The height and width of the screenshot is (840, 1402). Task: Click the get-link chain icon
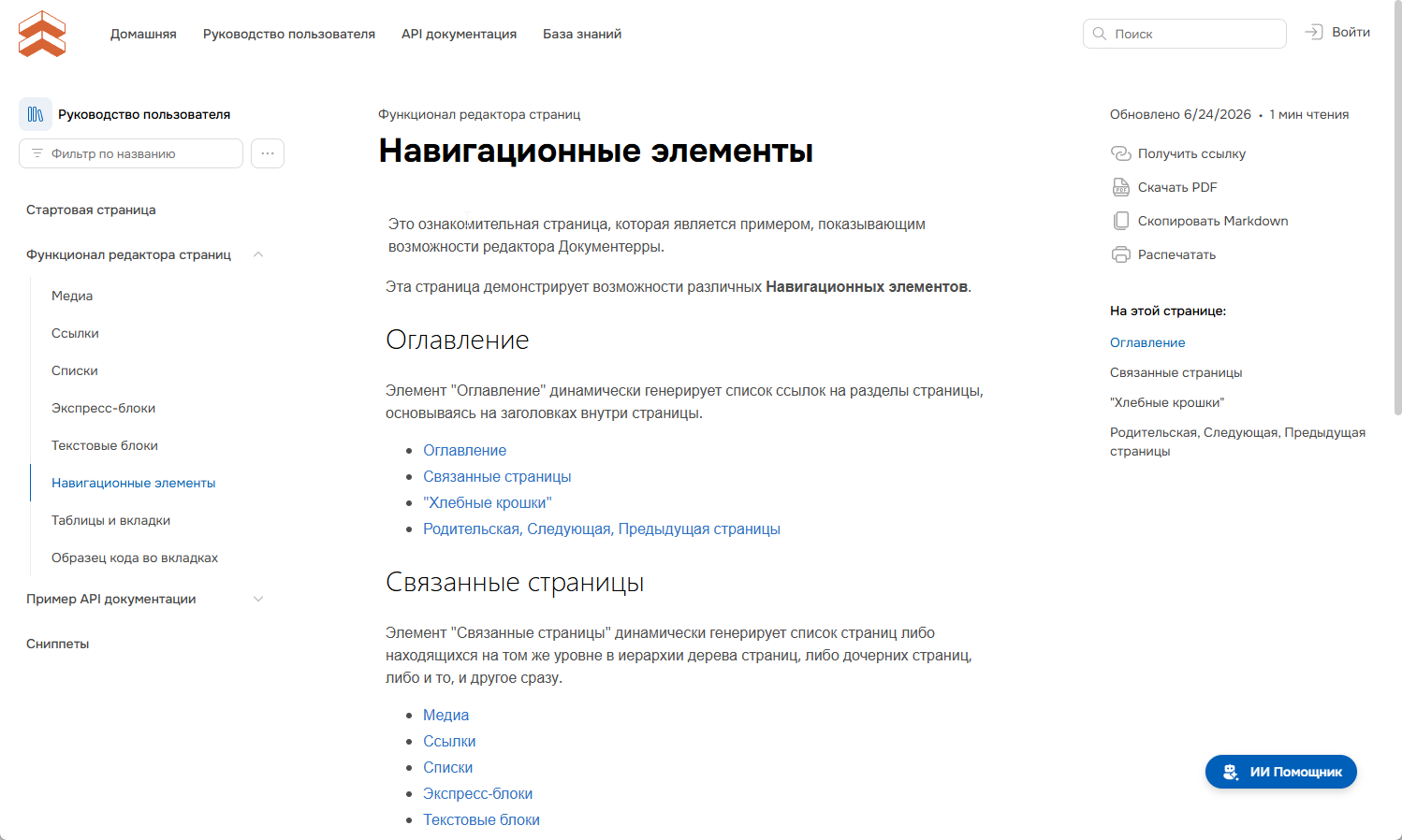tap(1121, 153)
